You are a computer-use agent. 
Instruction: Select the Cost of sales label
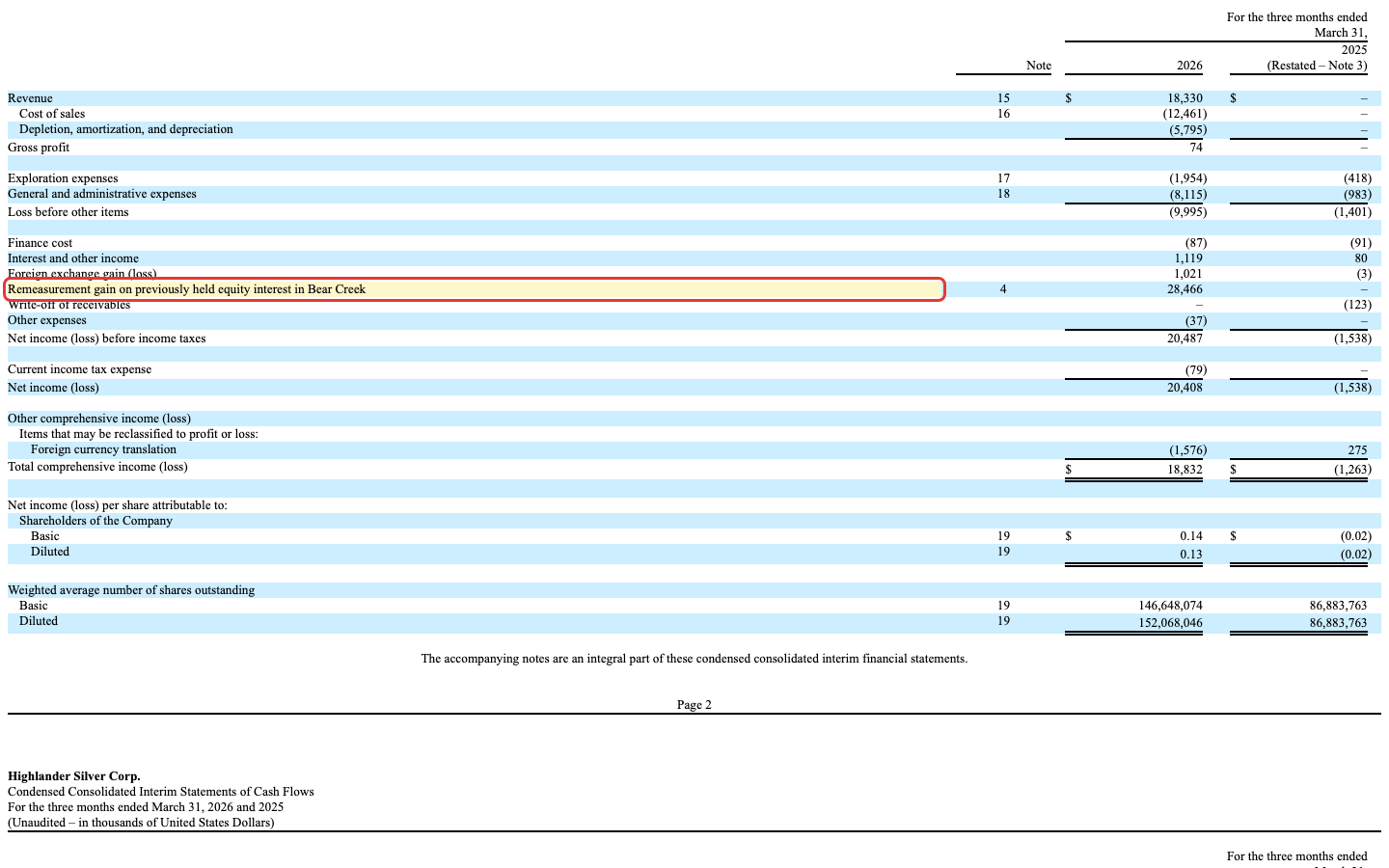[52, 114]
